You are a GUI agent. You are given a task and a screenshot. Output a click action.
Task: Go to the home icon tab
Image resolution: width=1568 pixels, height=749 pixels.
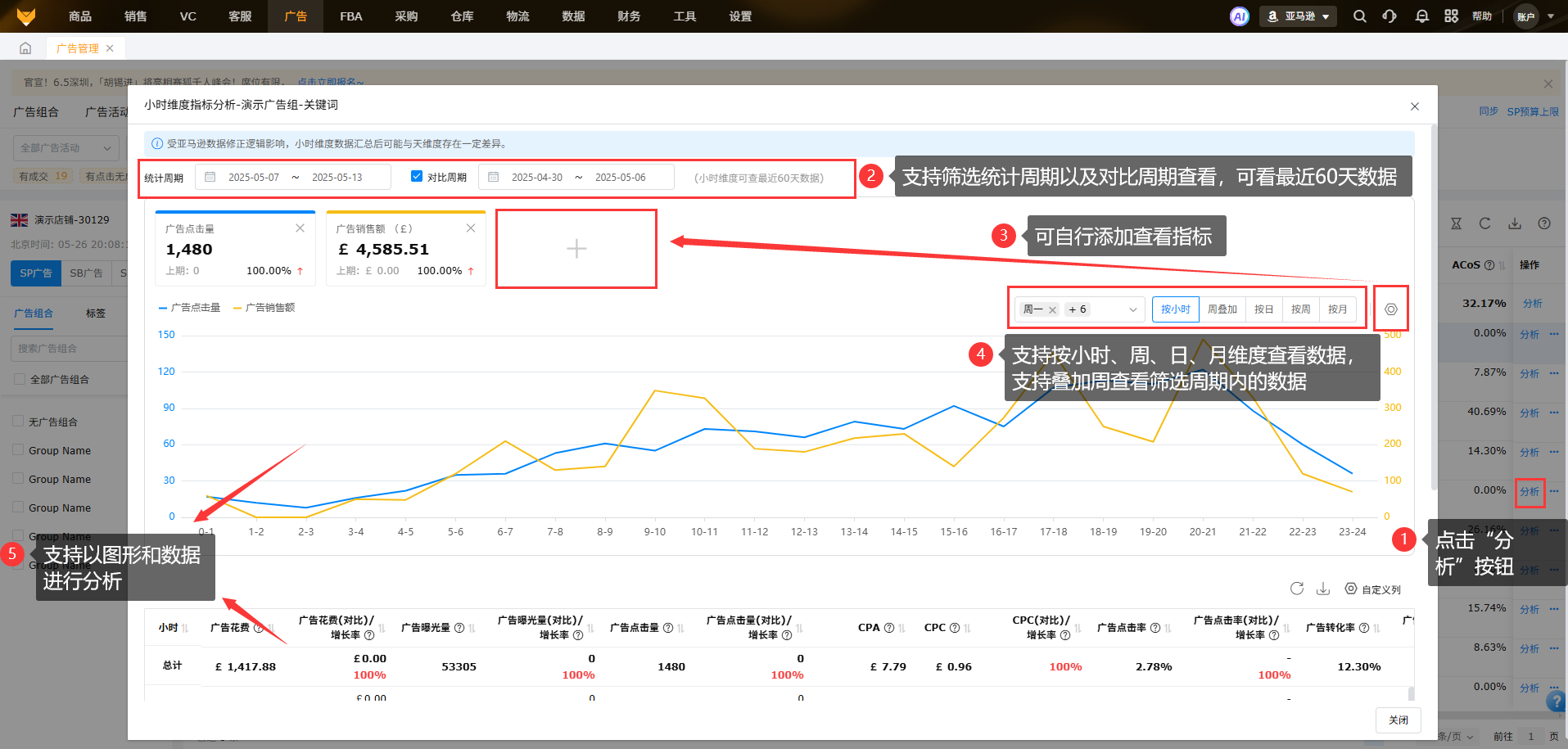pos(25,48)
